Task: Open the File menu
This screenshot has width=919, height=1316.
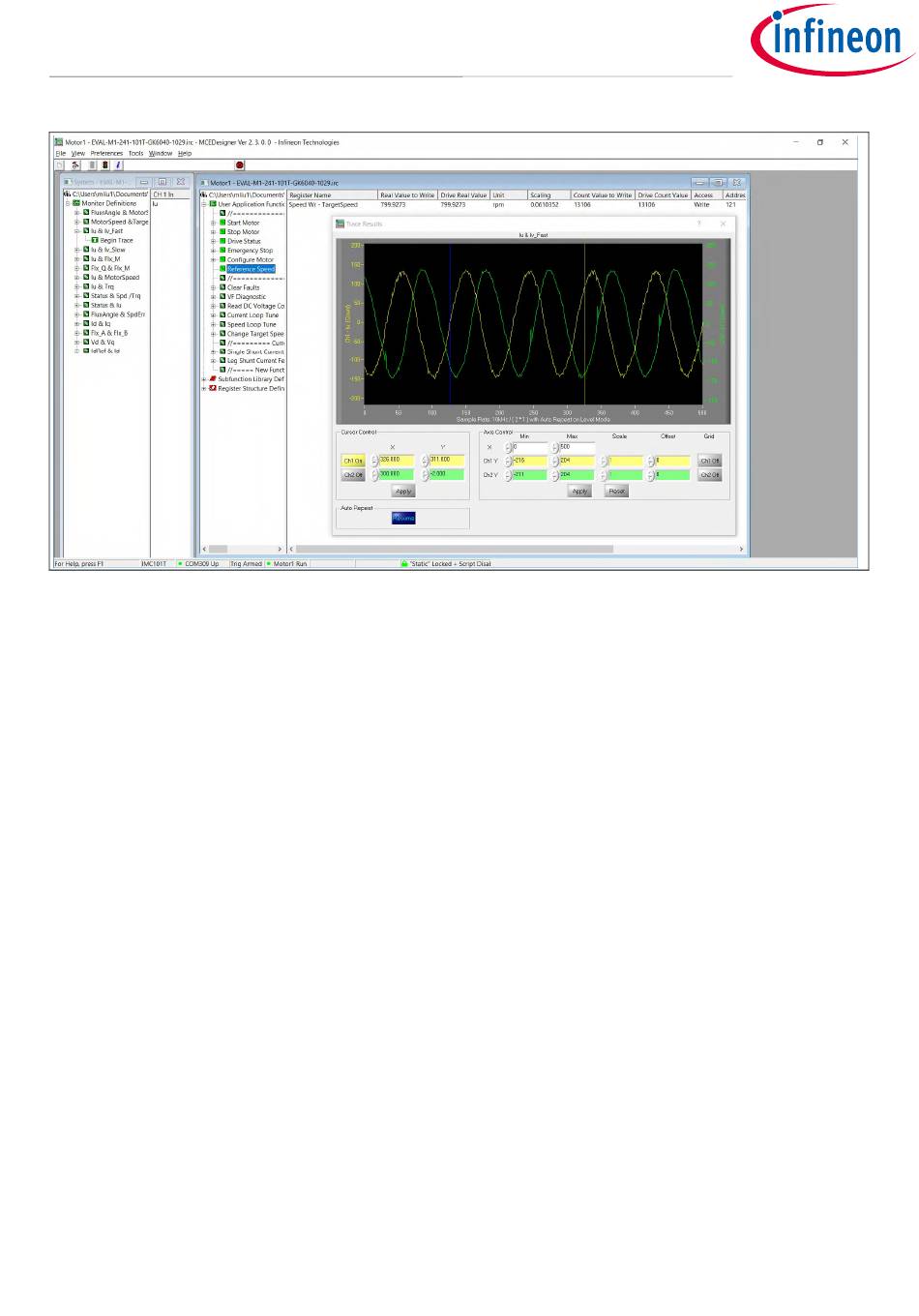Action: click(60, 153)
